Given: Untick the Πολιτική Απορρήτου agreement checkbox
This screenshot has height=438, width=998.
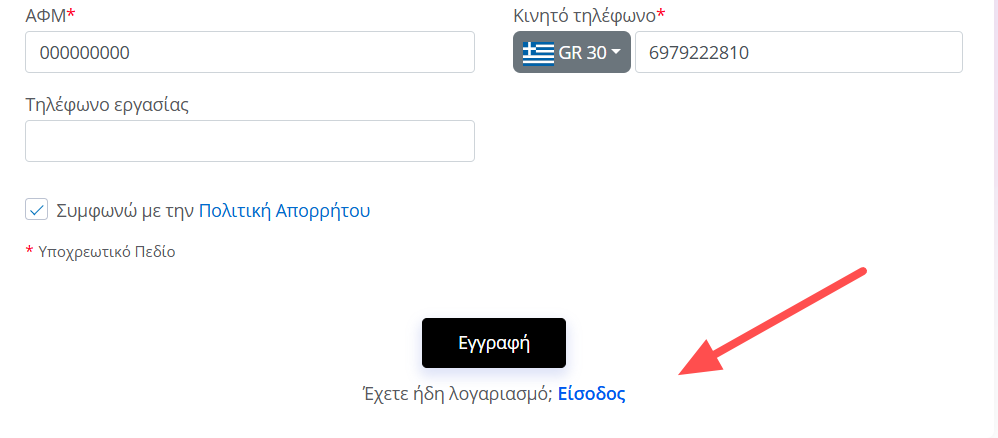Looking at the screenshot, I should pos(37,209).
